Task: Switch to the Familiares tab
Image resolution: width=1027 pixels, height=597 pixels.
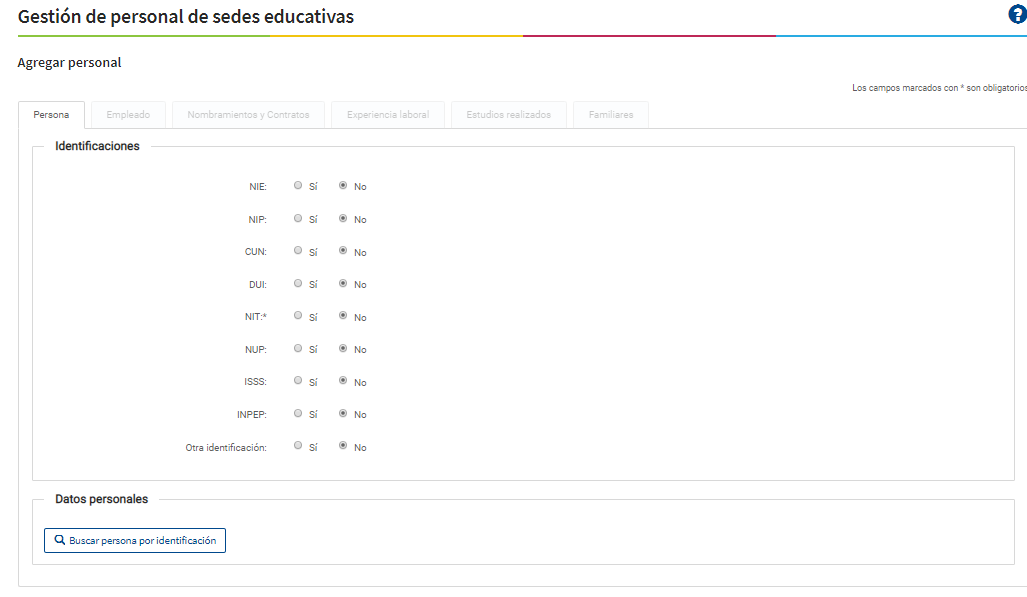Action: 610,115
